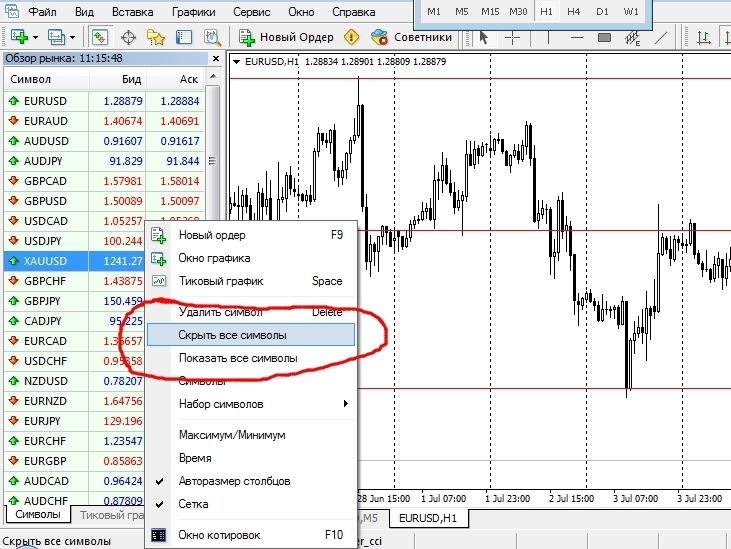The height and width of the screenshot is (549, 731).
Task: Toggle the Data Window crosshair-circle icon
Action: (x=128, y=37)
